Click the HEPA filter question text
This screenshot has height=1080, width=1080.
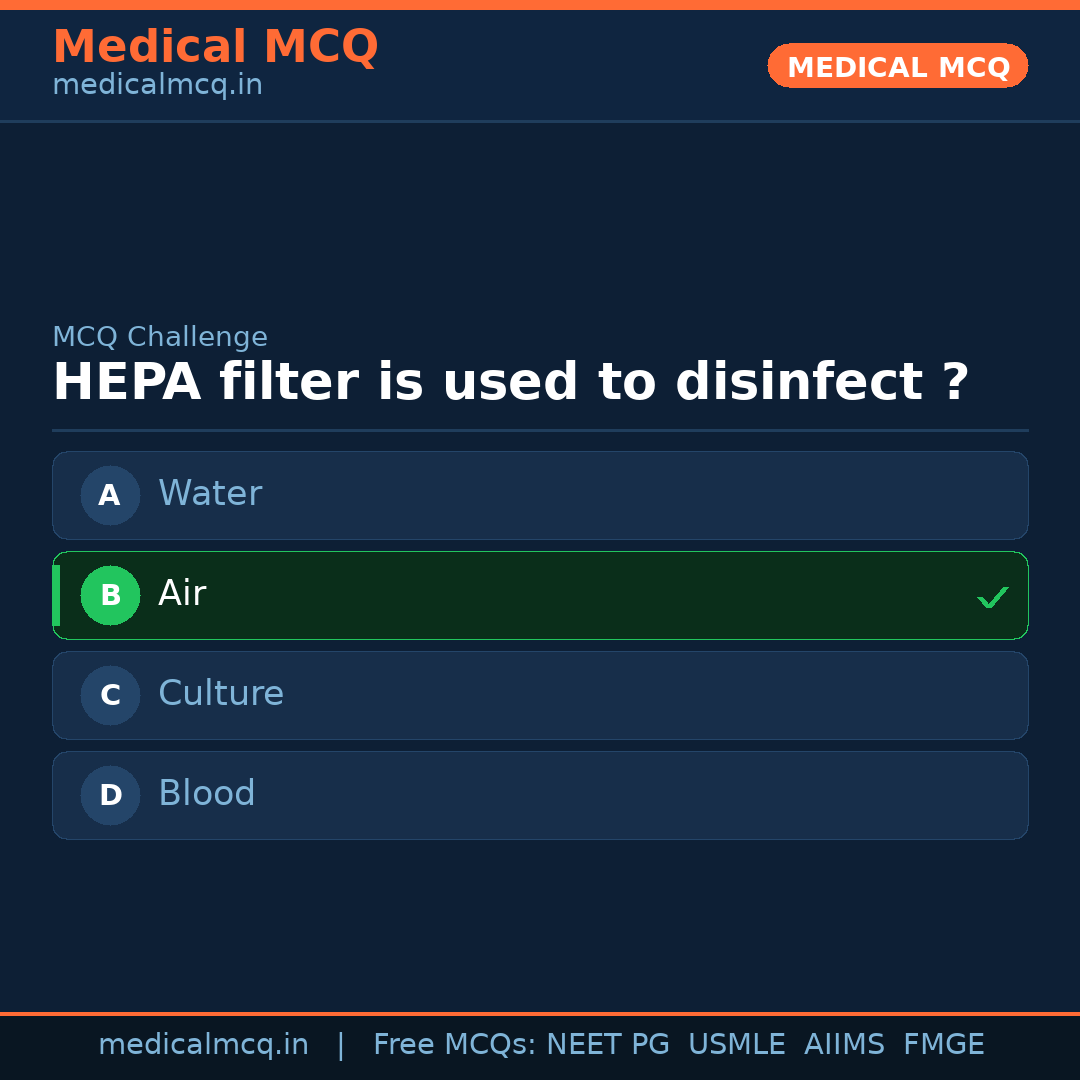tap(510, 383)
